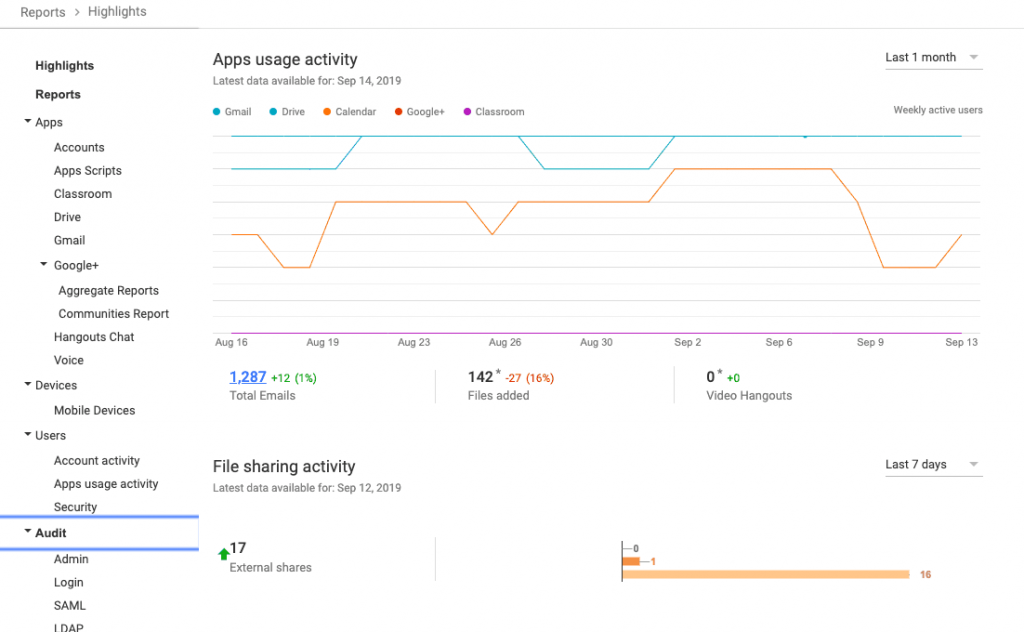Click the green external shares up arrow

point(223,555)
